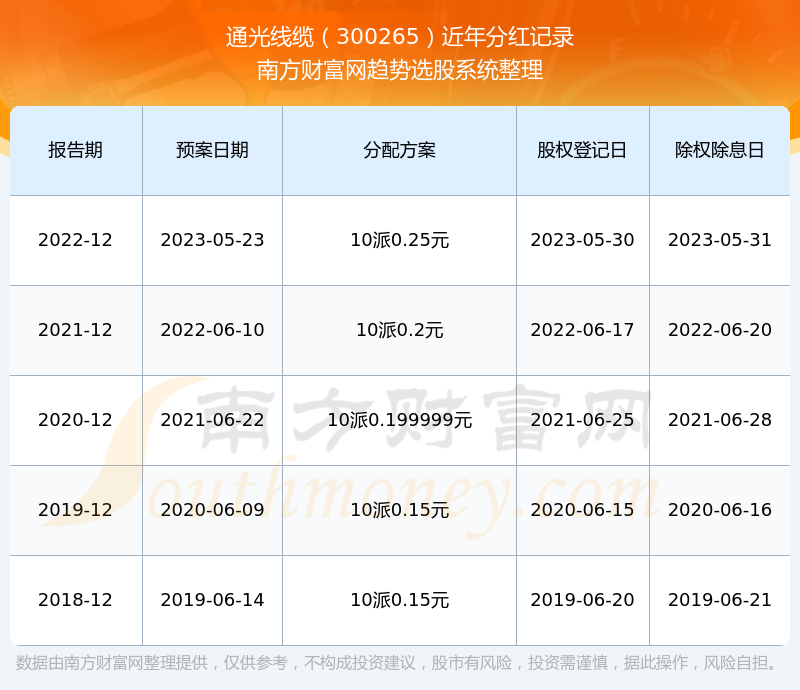Click the 10派0.199999元 distribution cell

click(399, 420)
